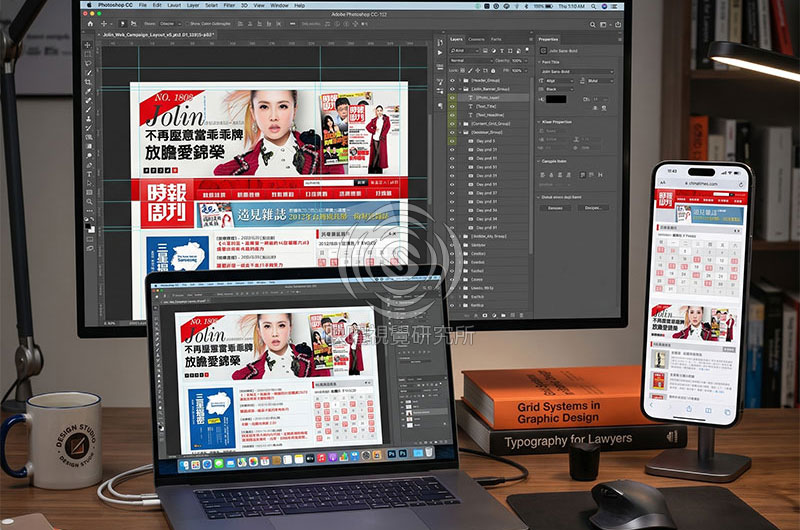The width and height of the screenshot is (800, 530).
Task: Tap the tabs icon in phone Safari toolbar
Action: coord(727,411)
